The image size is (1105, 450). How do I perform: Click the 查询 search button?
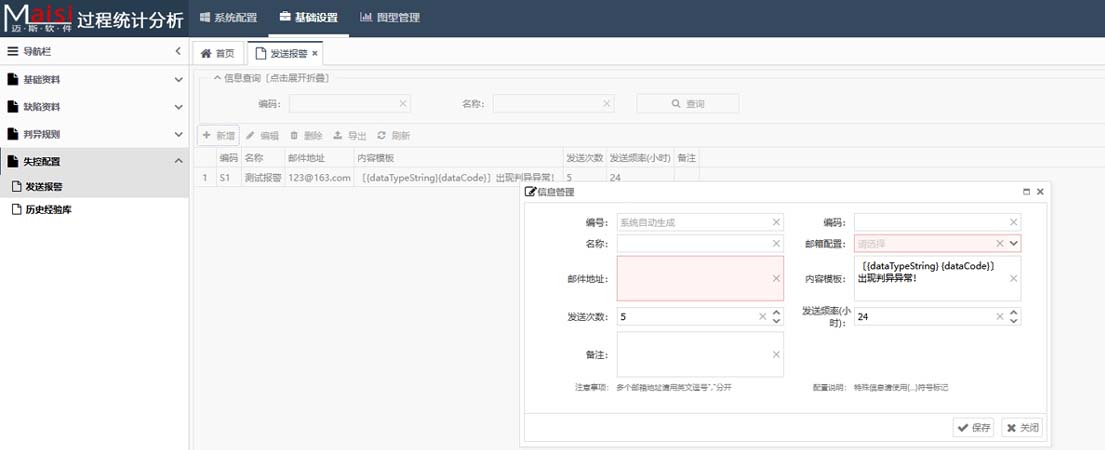688,103
